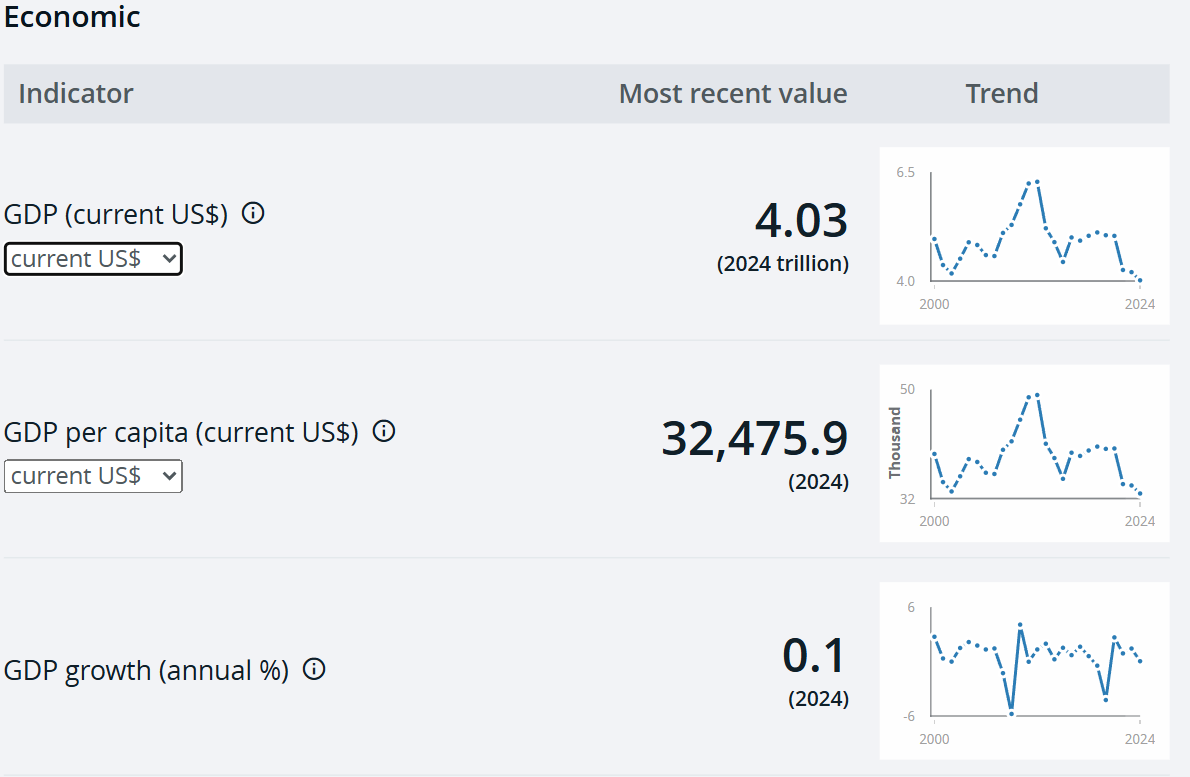Image resolution: width=1190 pixels, height=777 pixels.
Task: Click the 0.1 GDP growth value
Action: coord(814,655)
